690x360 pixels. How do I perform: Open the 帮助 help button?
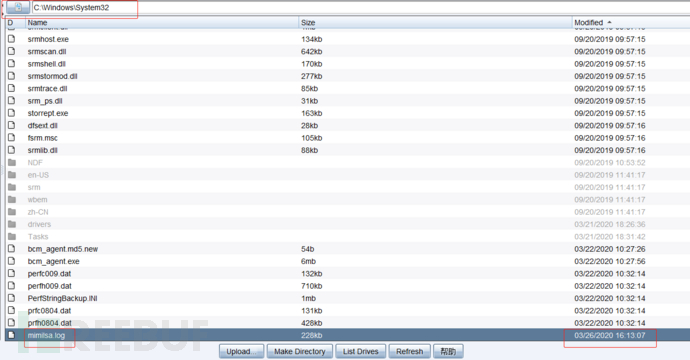[x=448, y=351]
